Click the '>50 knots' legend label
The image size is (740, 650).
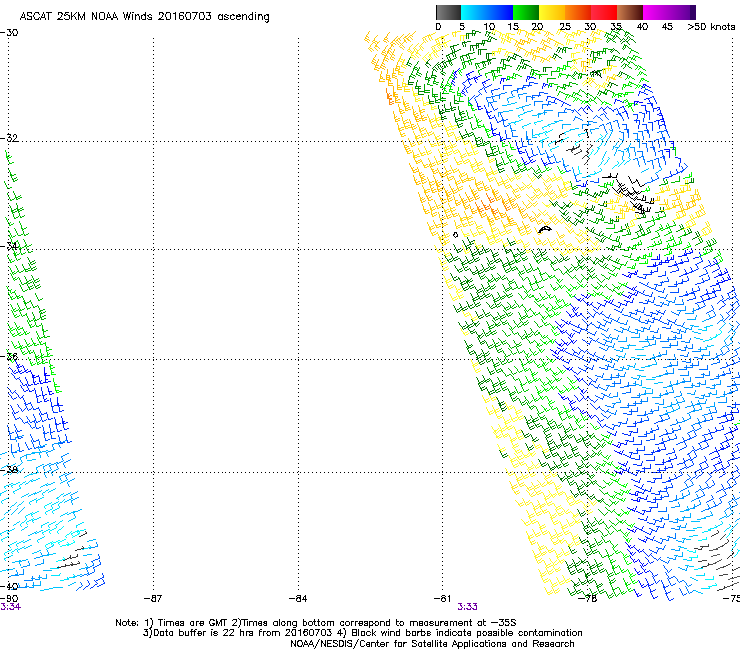(711, 27)
